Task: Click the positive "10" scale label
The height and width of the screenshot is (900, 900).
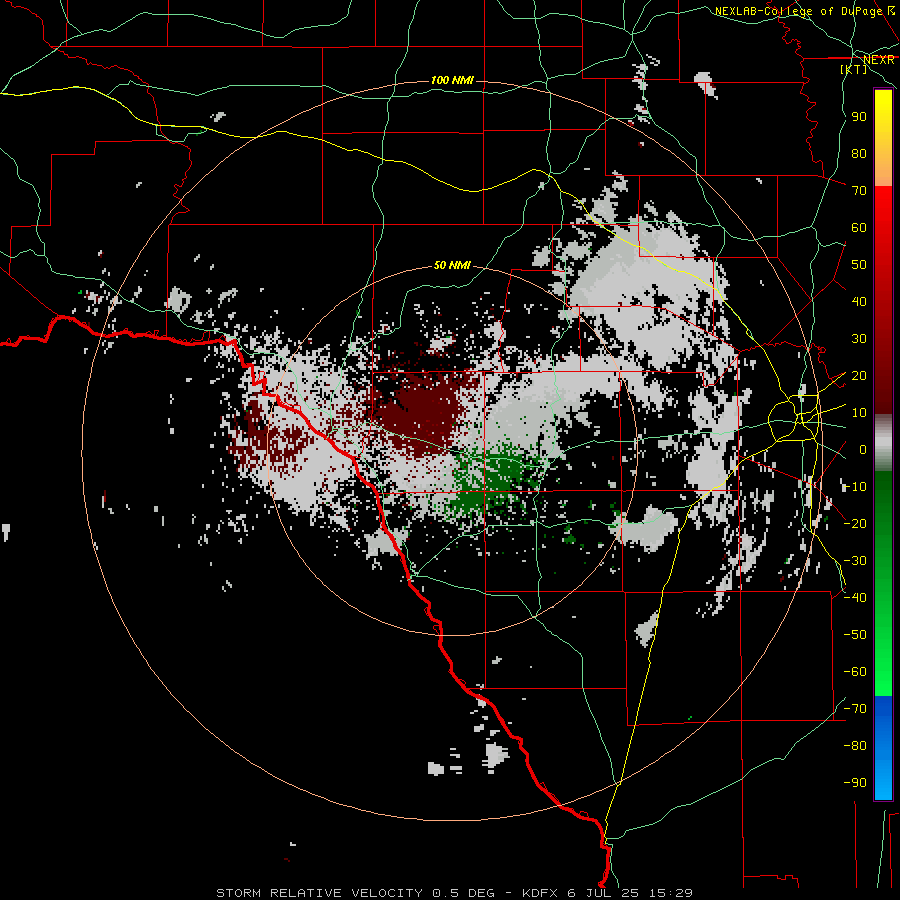Action: 859,413
